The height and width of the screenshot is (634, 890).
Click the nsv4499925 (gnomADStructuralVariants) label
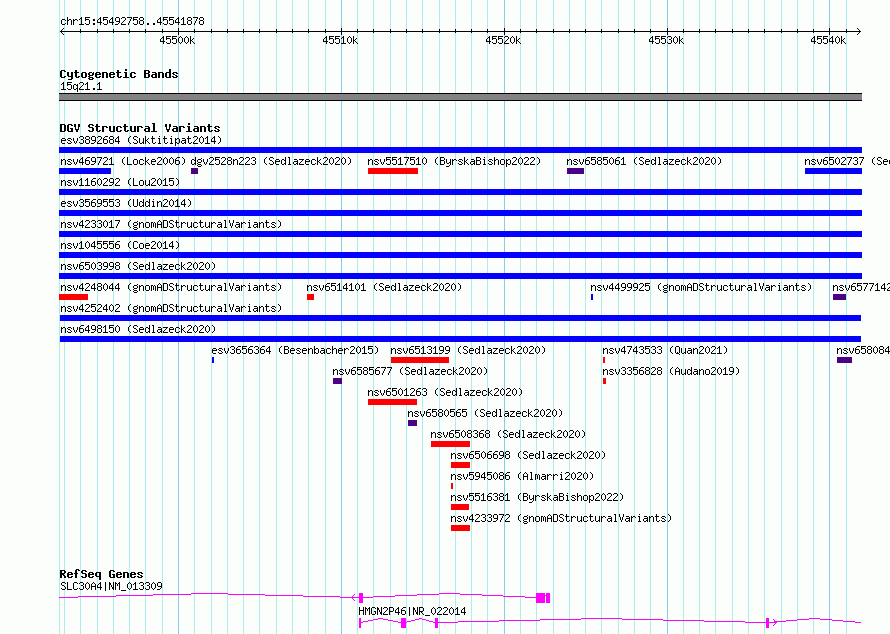pos(701,287)
